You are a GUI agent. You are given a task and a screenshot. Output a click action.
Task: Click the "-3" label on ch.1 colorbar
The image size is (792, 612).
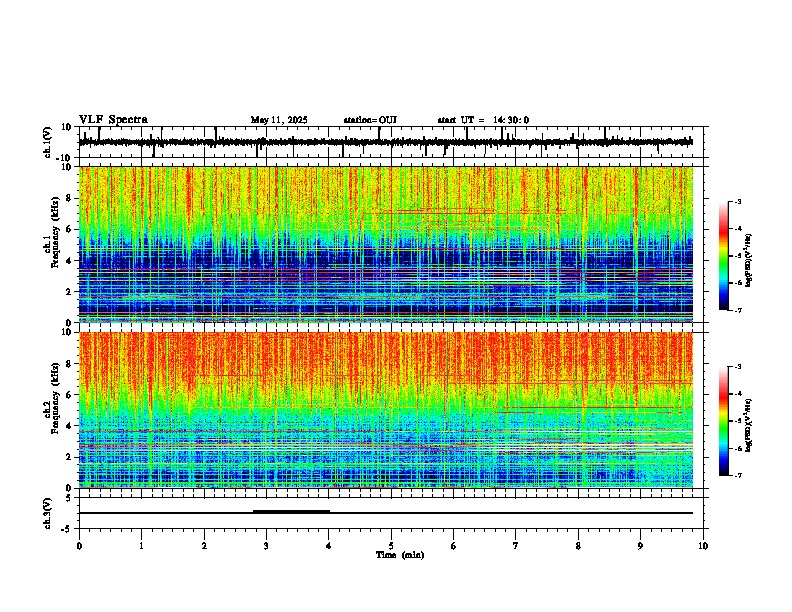[x=737, y=201]
